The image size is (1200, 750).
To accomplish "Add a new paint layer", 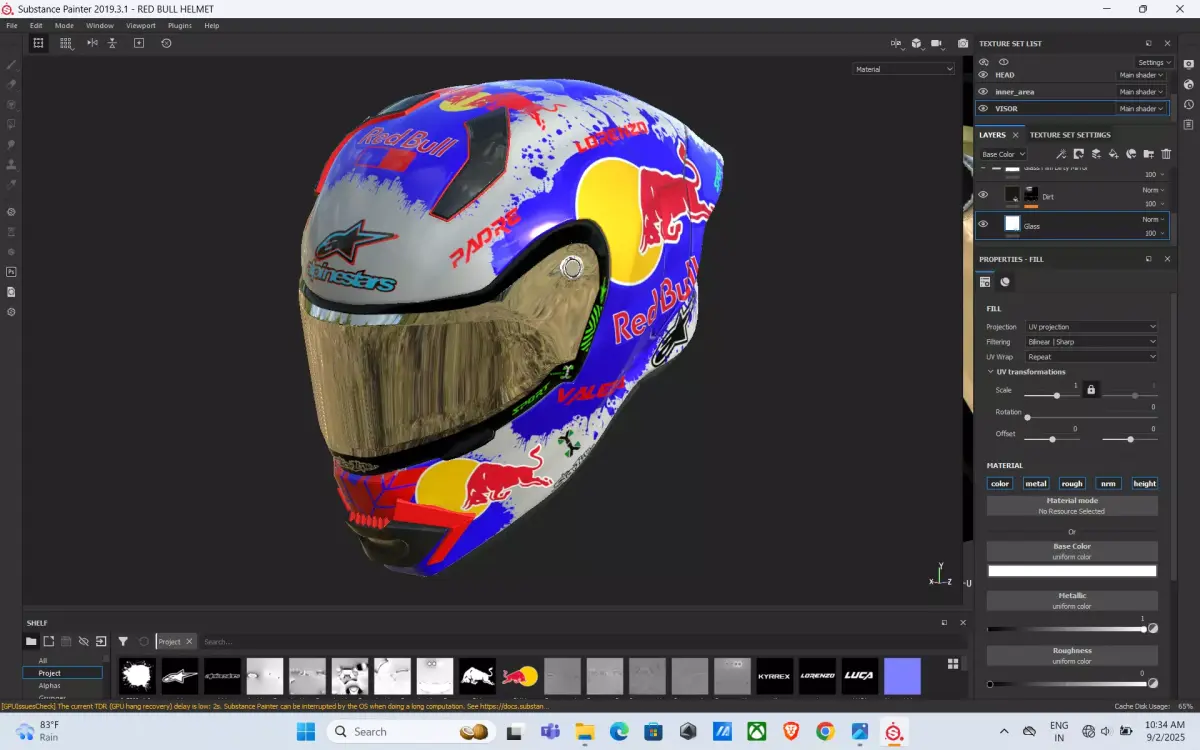I will (1096, 154).
